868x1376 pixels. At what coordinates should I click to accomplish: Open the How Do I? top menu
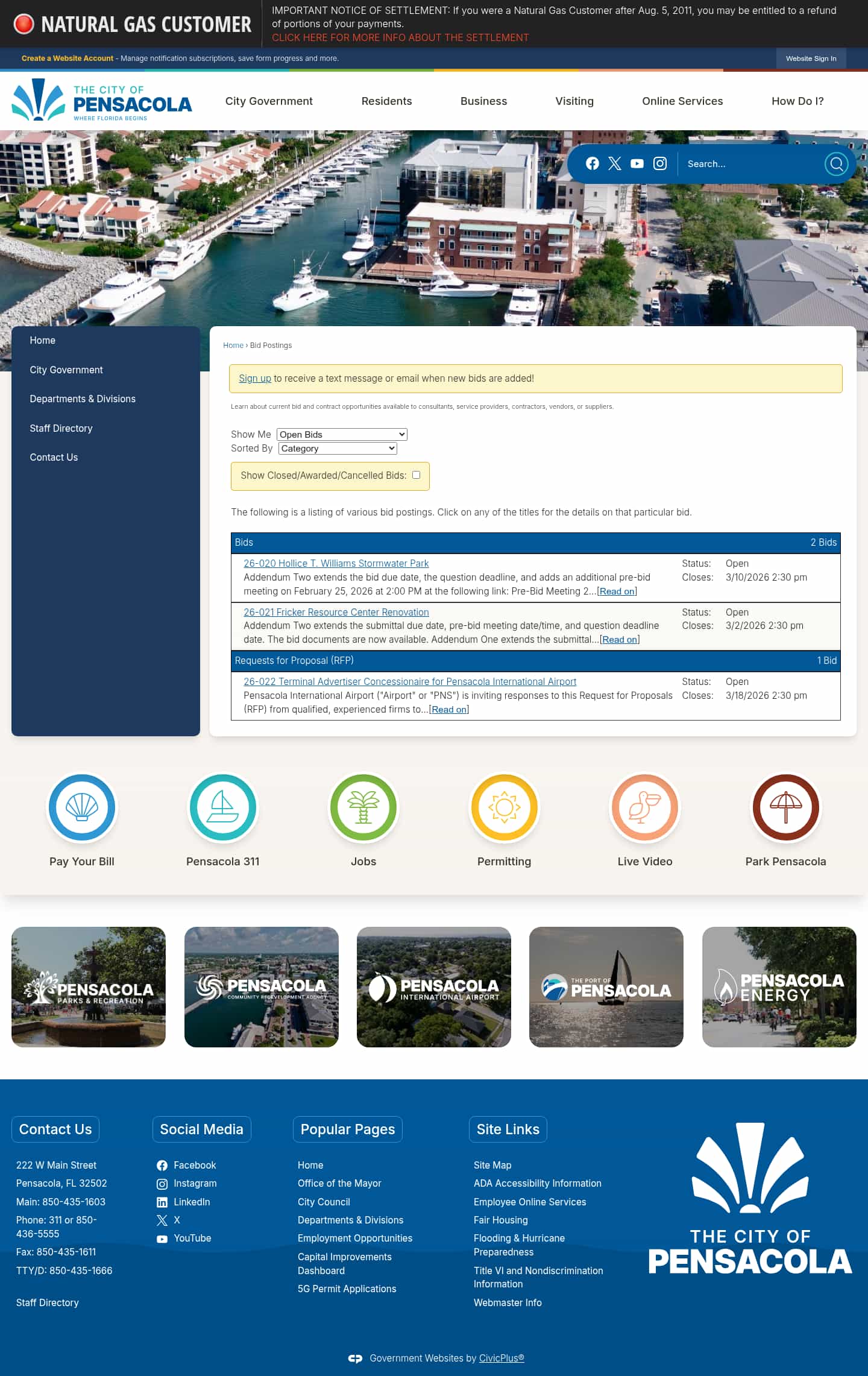[x=797, y=101]
